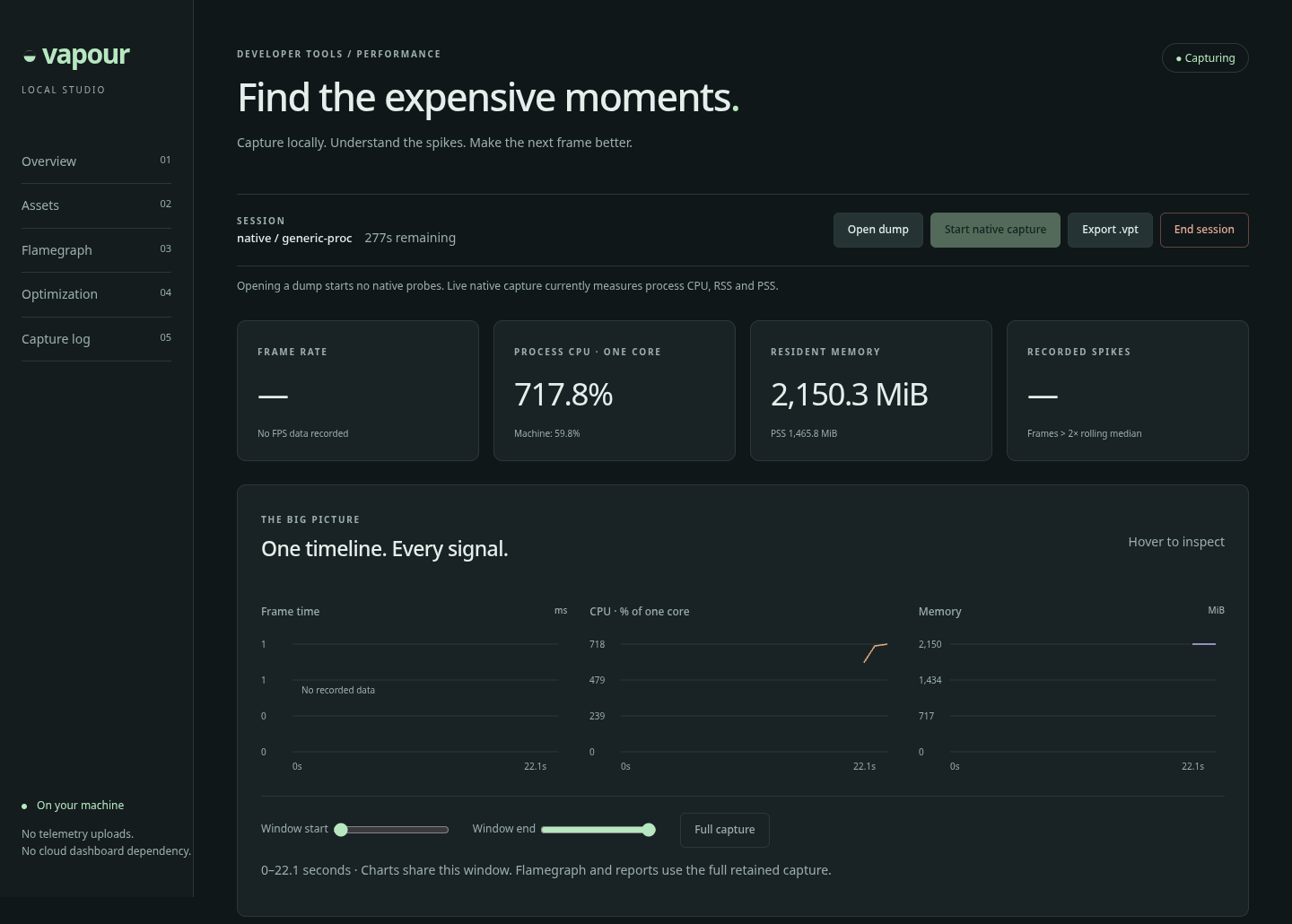The height and width of the screenshot is (924, 1292).
Task: Click the '277s remaining' text
Action: (410, 238)
